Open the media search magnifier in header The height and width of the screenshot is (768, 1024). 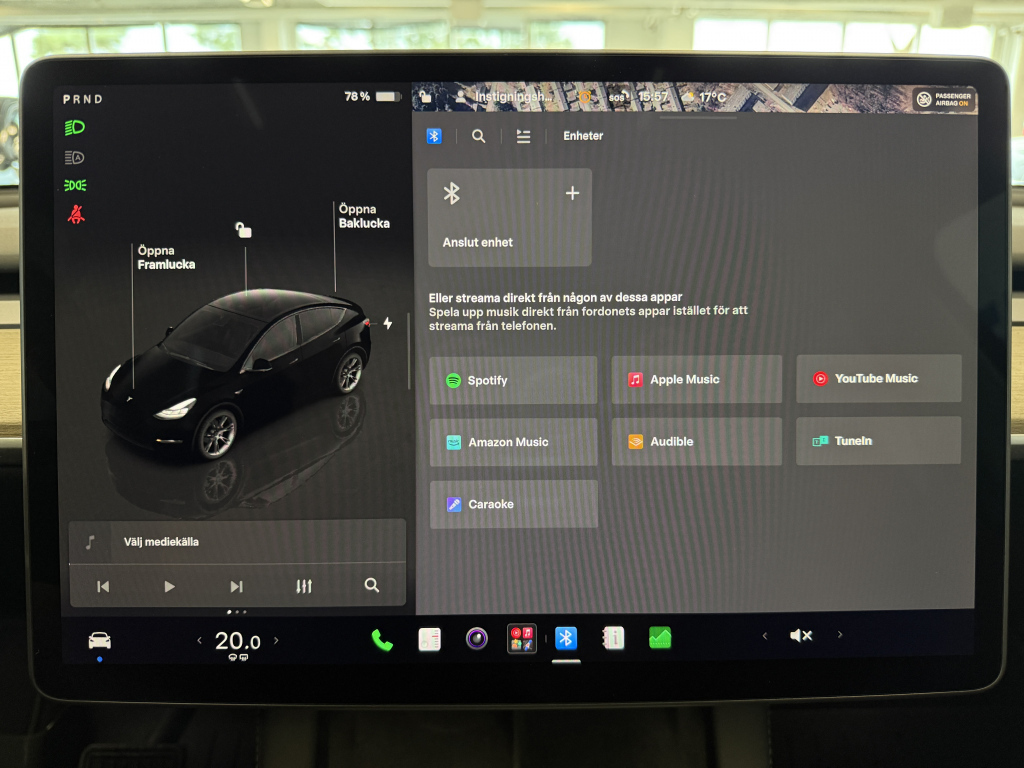pyautogui.click(x=479, y=136)
